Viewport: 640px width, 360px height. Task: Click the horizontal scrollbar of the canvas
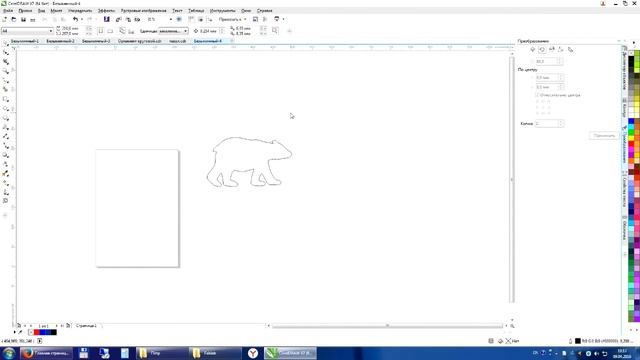pos(387,326)
